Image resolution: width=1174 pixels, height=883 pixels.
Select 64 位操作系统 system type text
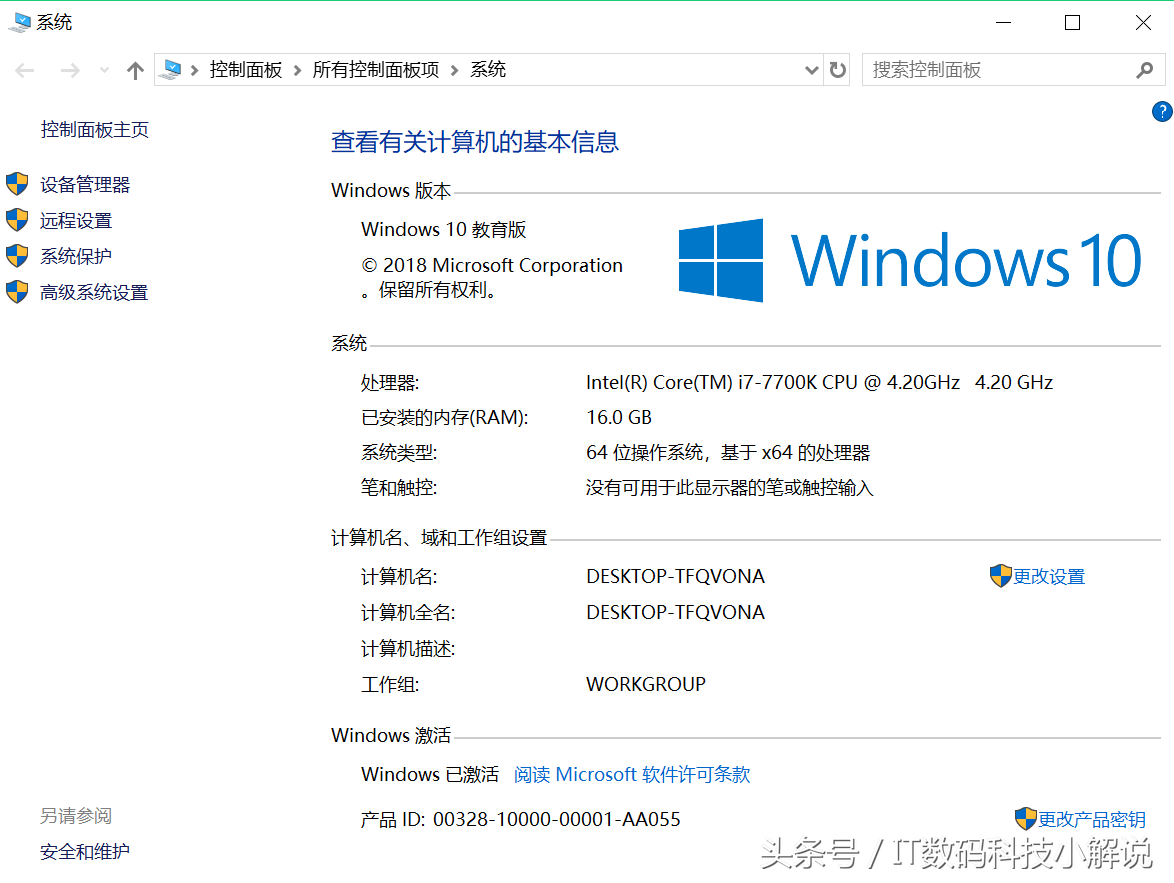[x=728, y=452]
